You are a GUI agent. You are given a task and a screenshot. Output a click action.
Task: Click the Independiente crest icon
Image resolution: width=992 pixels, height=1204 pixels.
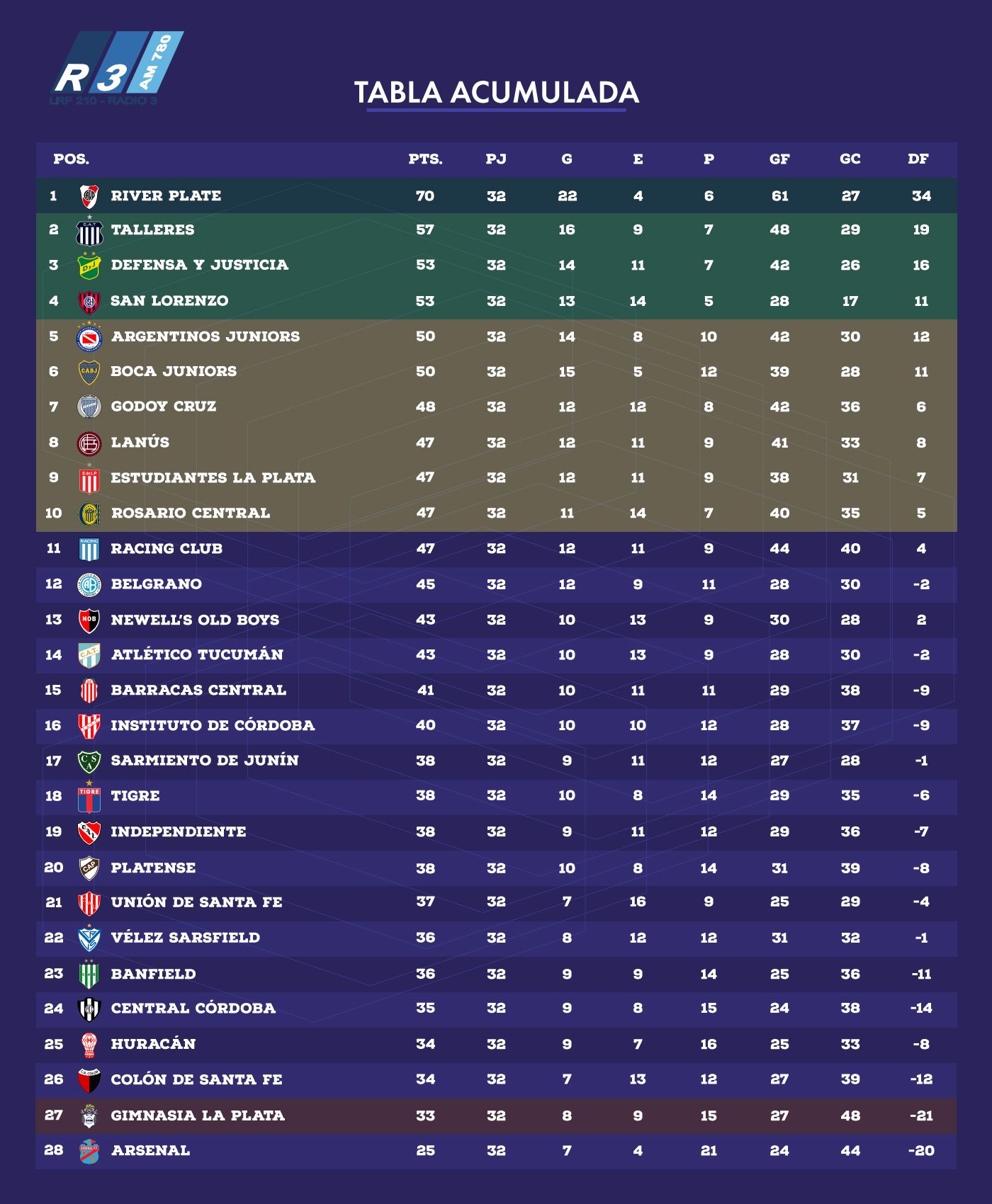click(89, 832)
